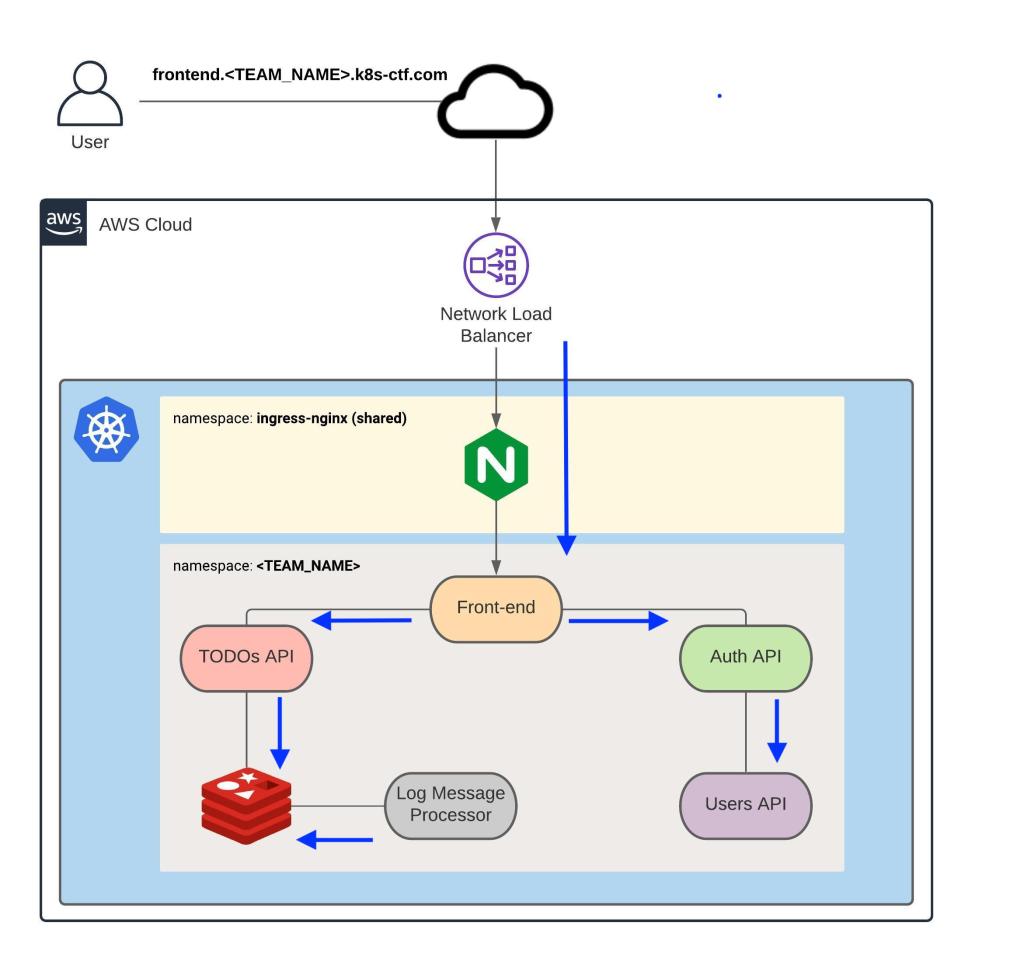Select the Users API node
The width and height of the screenshot is (1024, 954).
[745, 805]
